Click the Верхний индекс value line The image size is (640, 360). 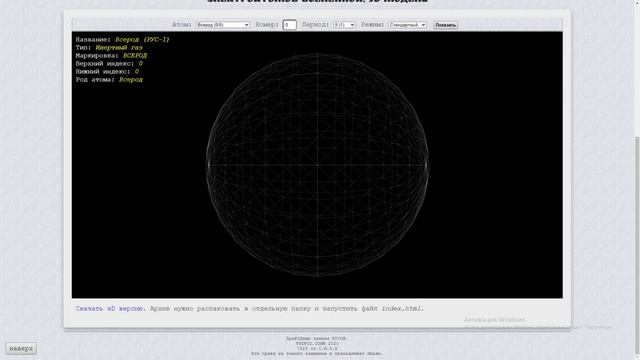coord(109,64)
